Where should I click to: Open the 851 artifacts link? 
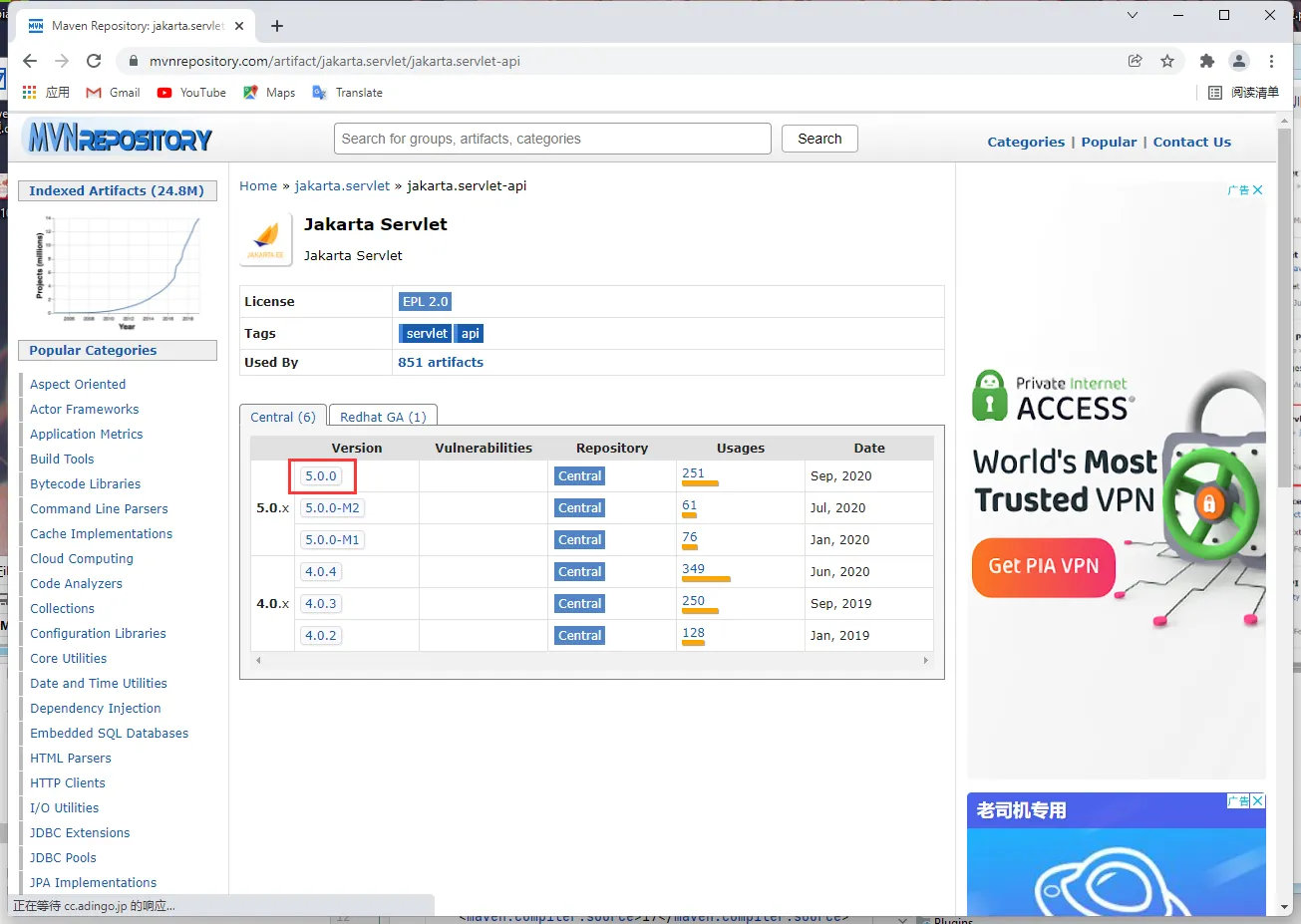441,362
